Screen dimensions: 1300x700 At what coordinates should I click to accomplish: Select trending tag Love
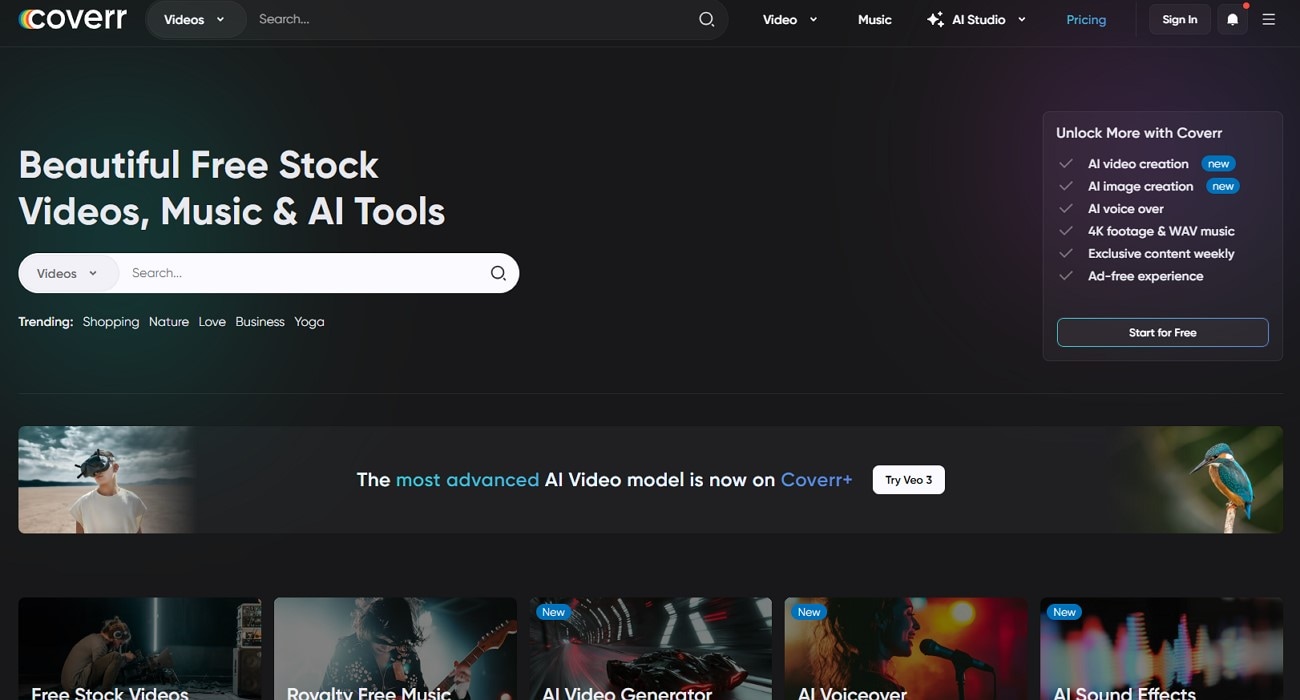(212, 322)
